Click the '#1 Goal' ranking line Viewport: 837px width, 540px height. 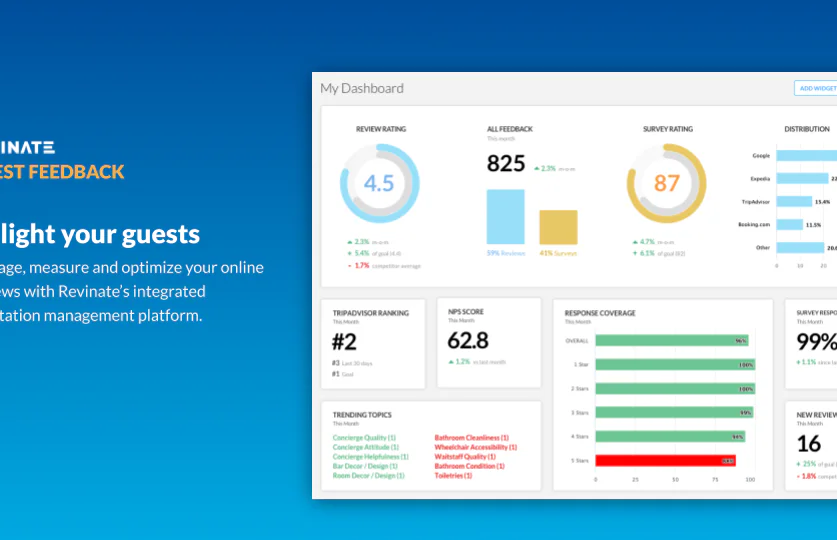tap(343, 374)
